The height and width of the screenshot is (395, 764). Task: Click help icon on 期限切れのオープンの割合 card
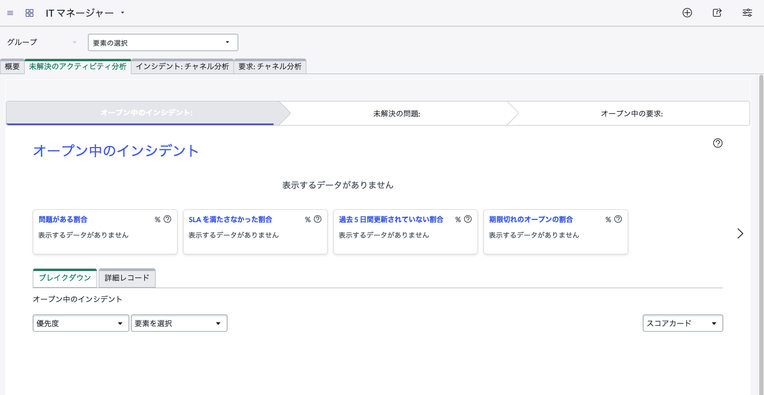[x=618, y=219]
